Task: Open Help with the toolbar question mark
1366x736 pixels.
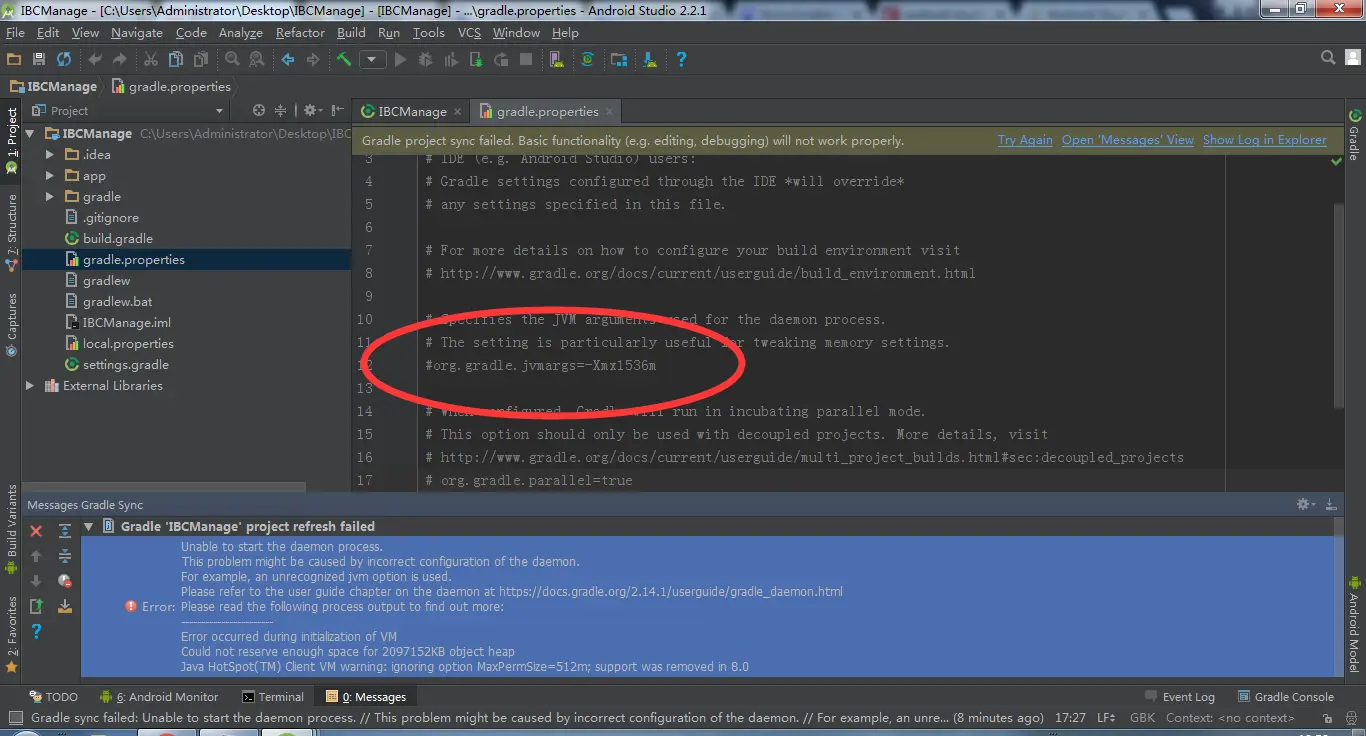Action: [x=681, y=60]
